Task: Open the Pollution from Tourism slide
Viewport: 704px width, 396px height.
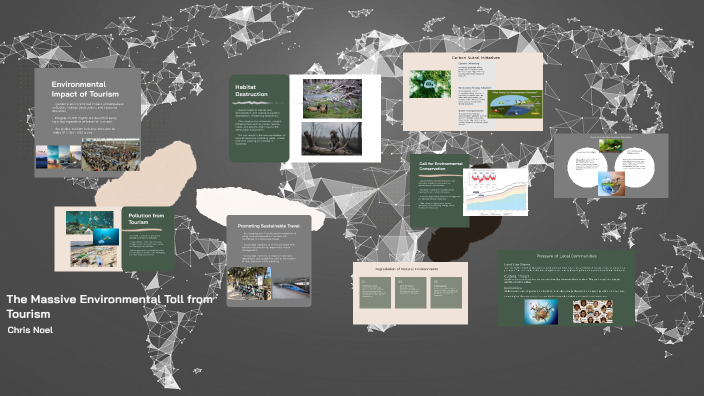Action: [x=114, y=239]
